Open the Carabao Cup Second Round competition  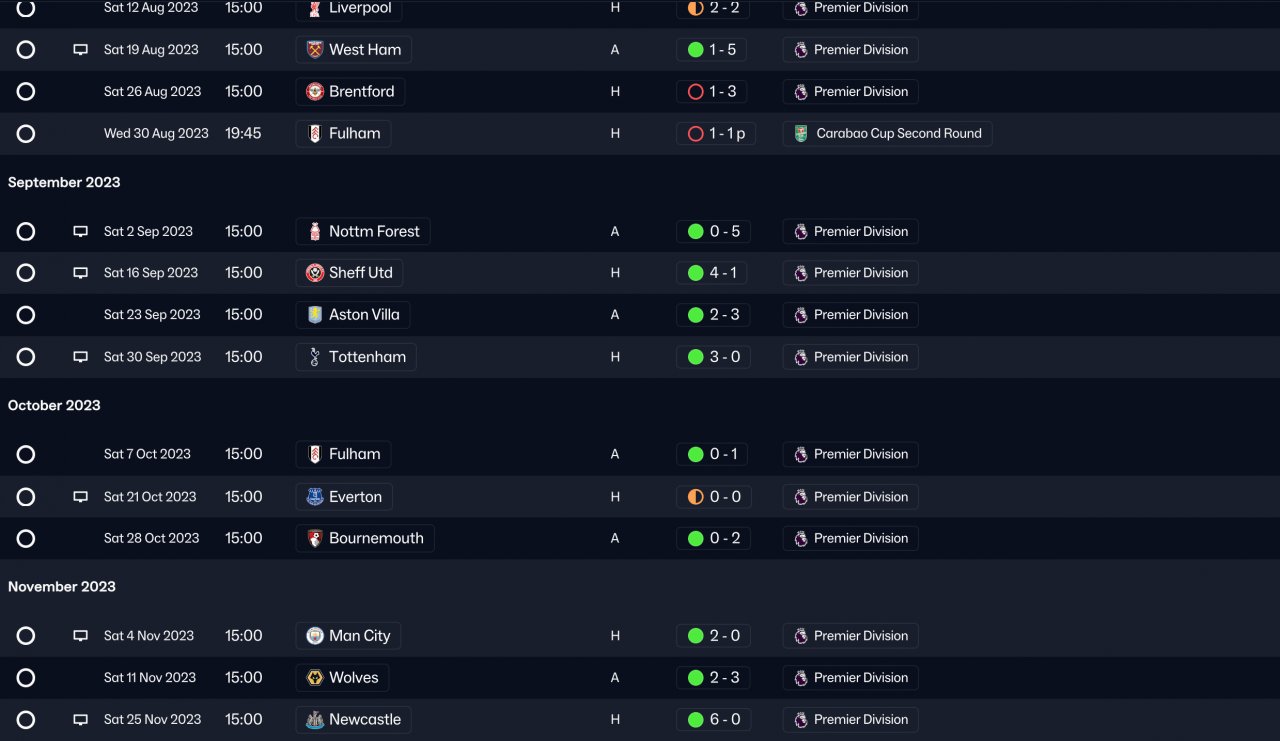coord(888,134)
